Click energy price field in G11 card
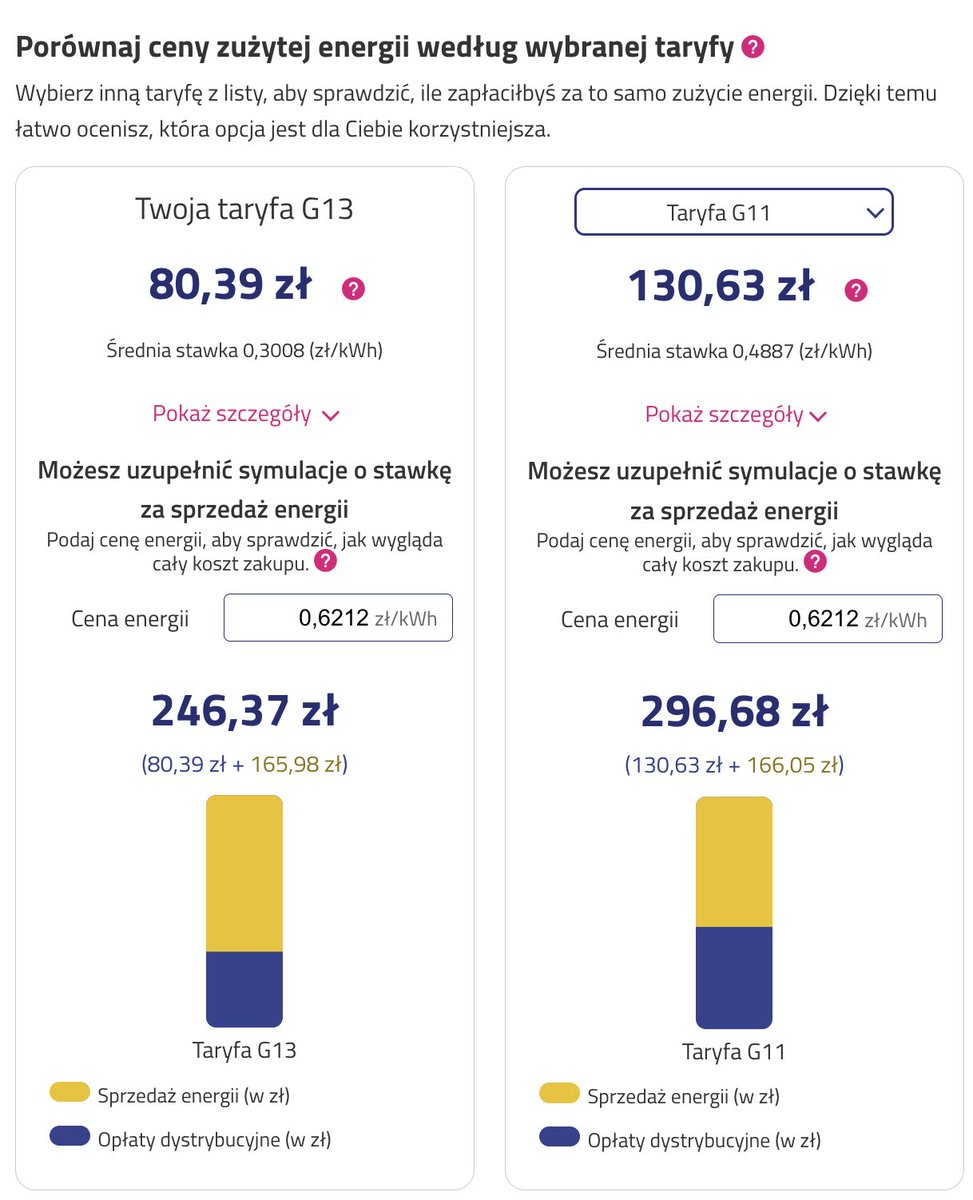 point(827,619)
